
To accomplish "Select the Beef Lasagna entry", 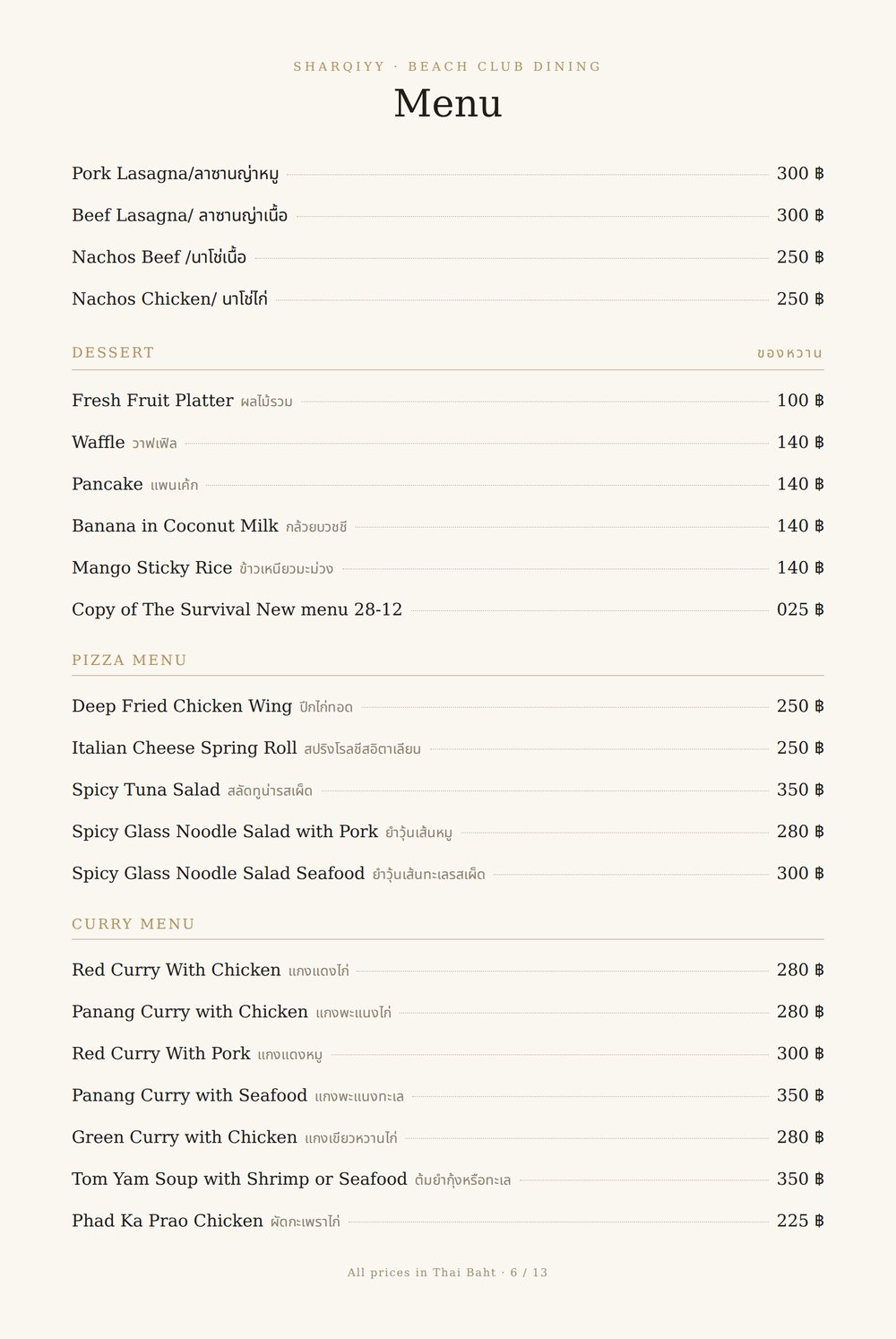I will (447, 215).
